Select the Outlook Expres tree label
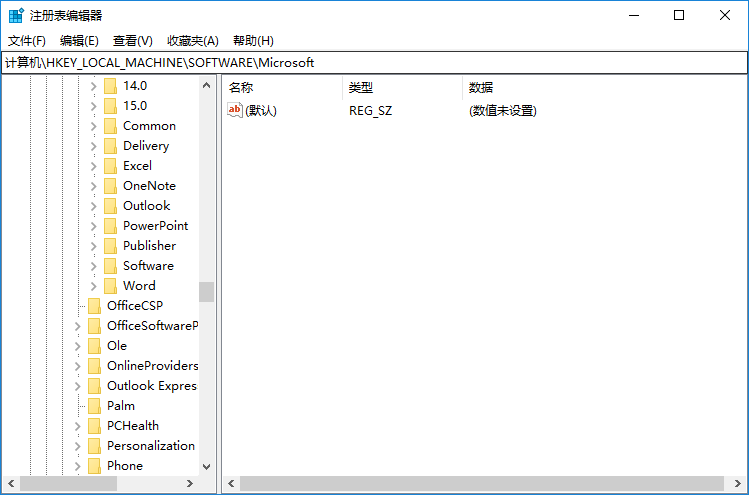This screenshot has width=749, height=495. 152,386
